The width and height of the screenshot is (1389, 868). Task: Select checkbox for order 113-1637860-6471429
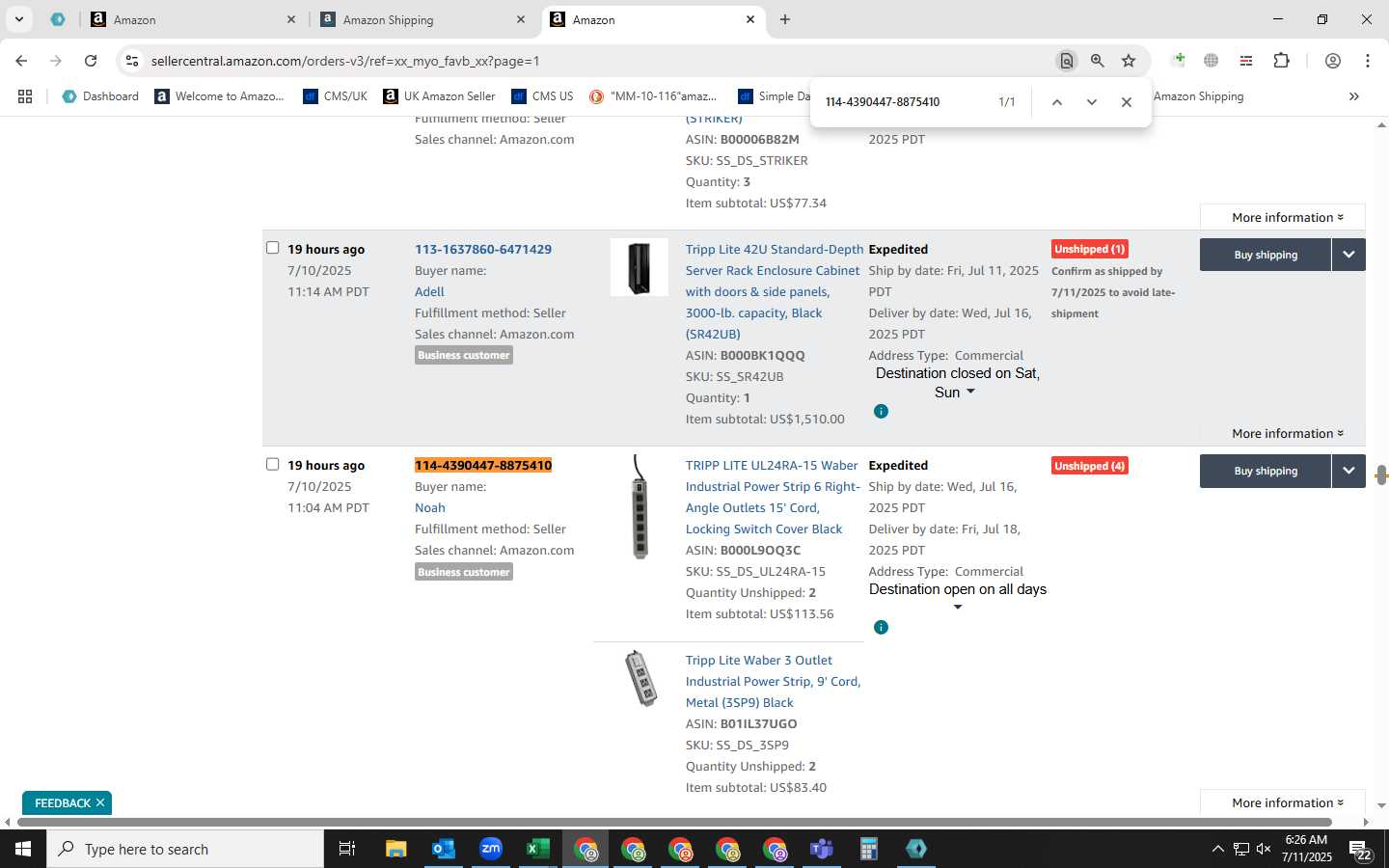pos(273,248)
